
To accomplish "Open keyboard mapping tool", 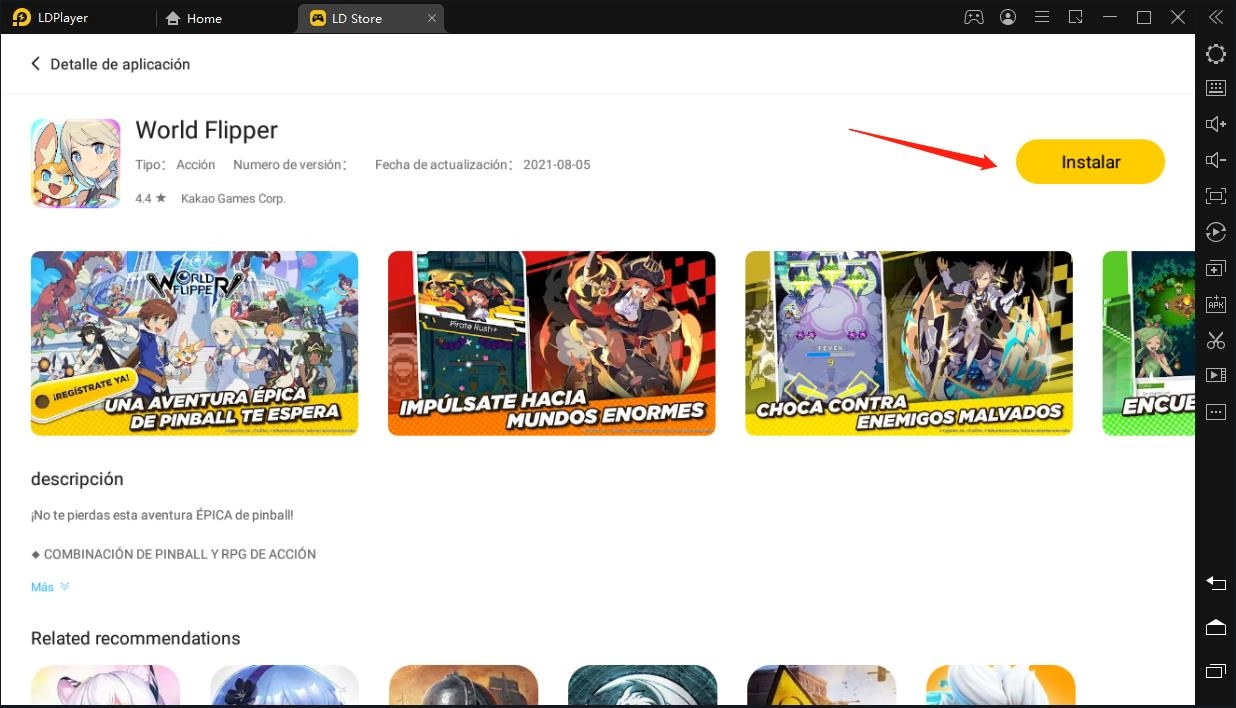I will click(1216, 88).
